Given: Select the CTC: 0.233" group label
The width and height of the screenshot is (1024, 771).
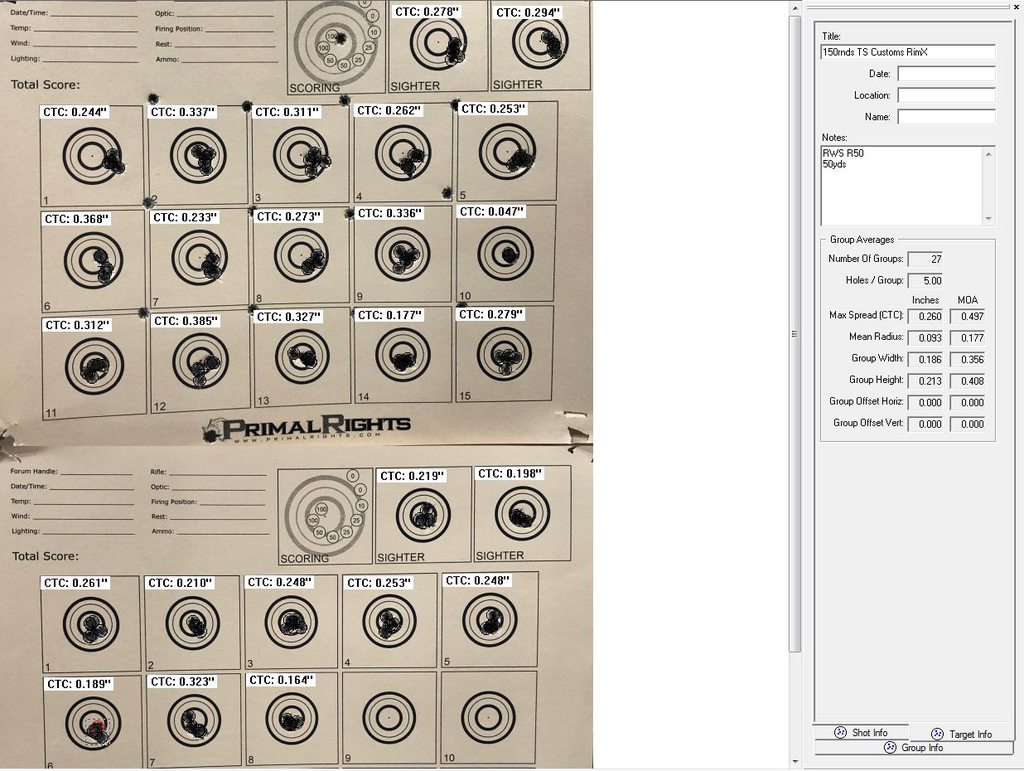Looking at the screenshot, I should point(185,217).
